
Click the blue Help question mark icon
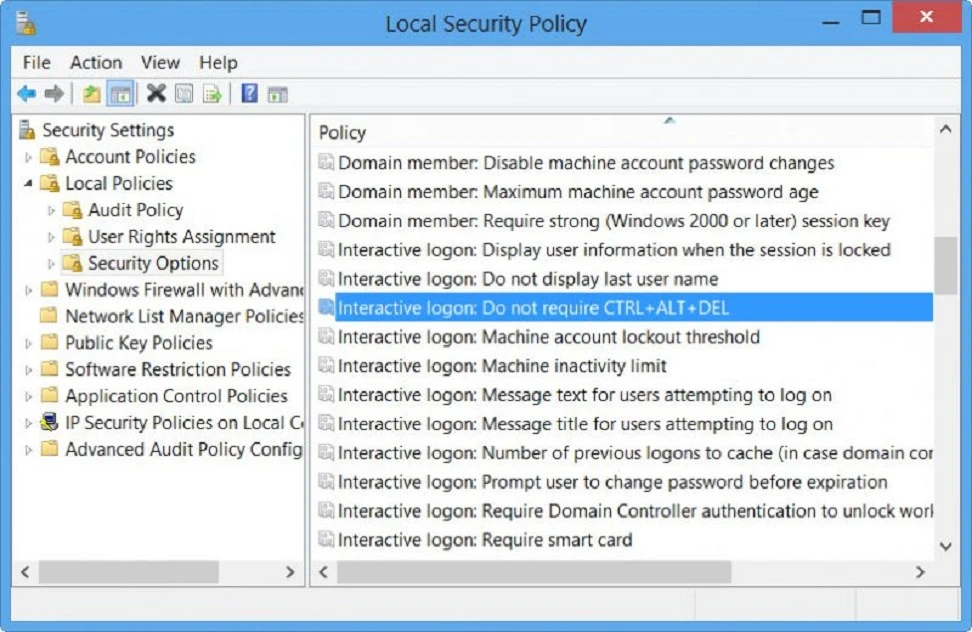pyautogui.click(x=249, y=94)
